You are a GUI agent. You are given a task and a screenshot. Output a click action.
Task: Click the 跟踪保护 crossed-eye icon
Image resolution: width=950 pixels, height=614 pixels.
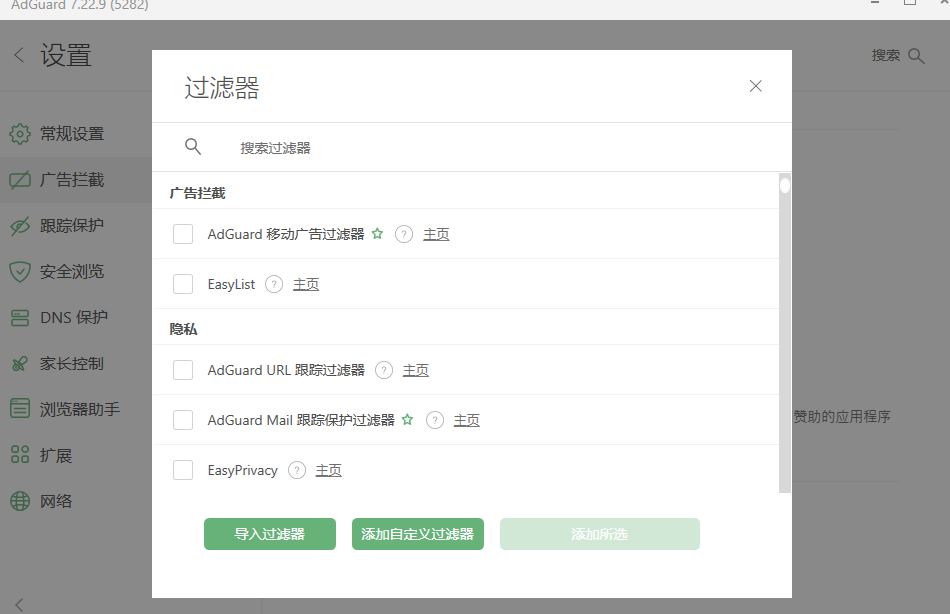20,226
